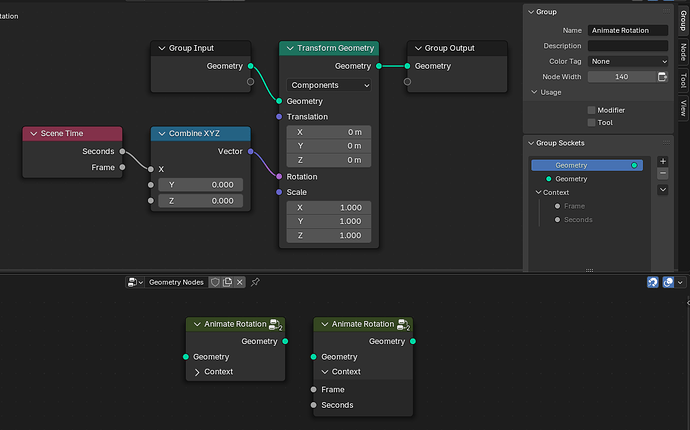The width and height of the screenshot is (690, 430).
Task: Click Transform Geometry Translation input socket
Action: 279,117
